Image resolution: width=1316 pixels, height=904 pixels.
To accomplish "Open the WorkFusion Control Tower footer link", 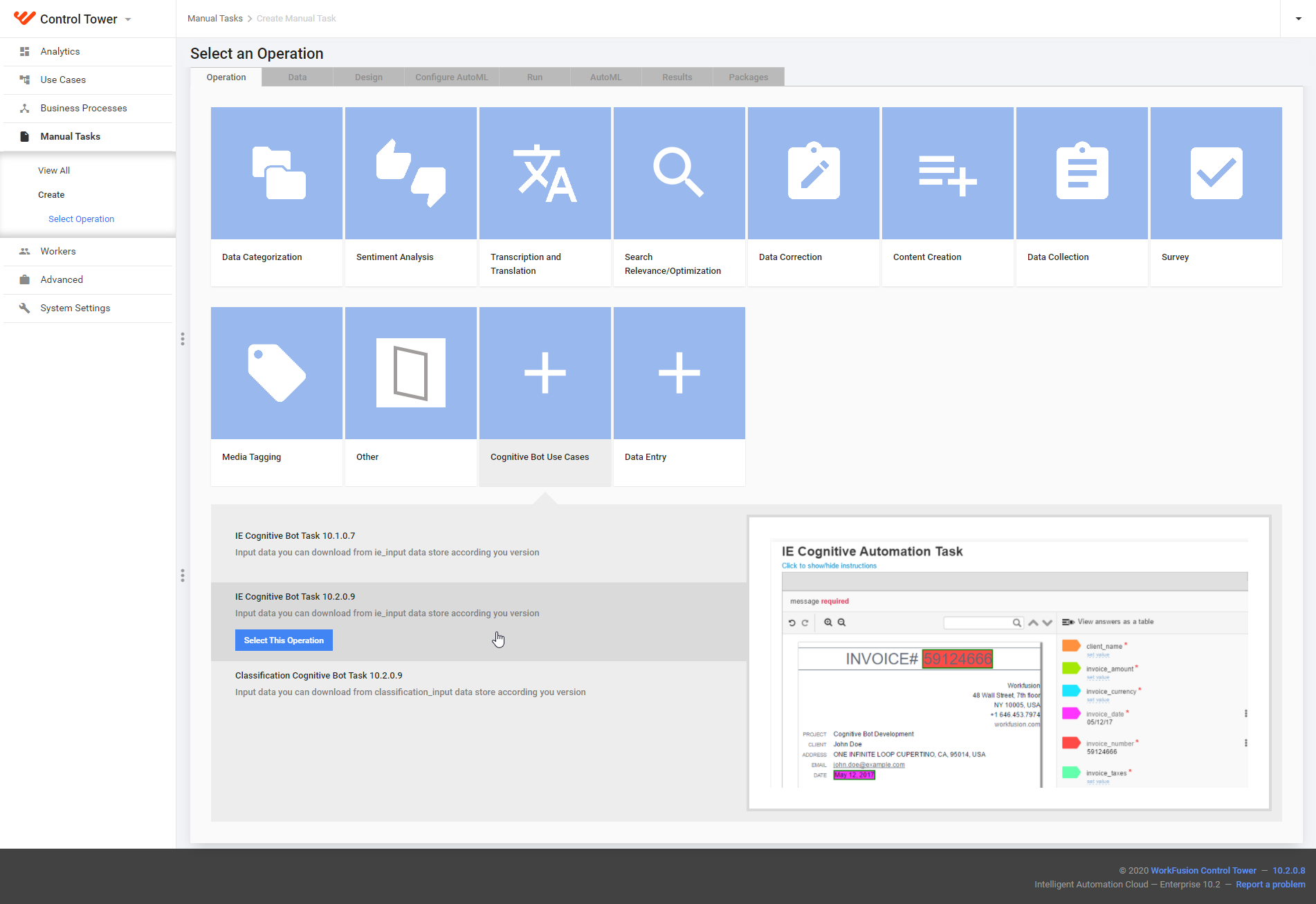I will pos(1203,871).
